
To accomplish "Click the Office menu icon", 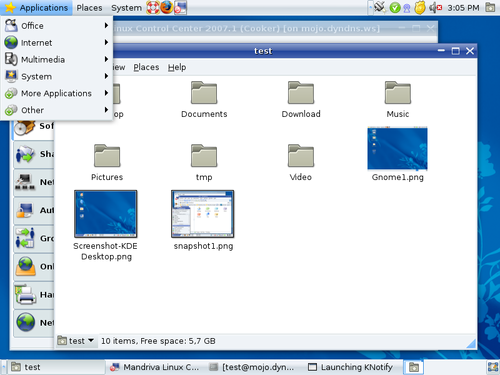I will [x=11, y=26].
